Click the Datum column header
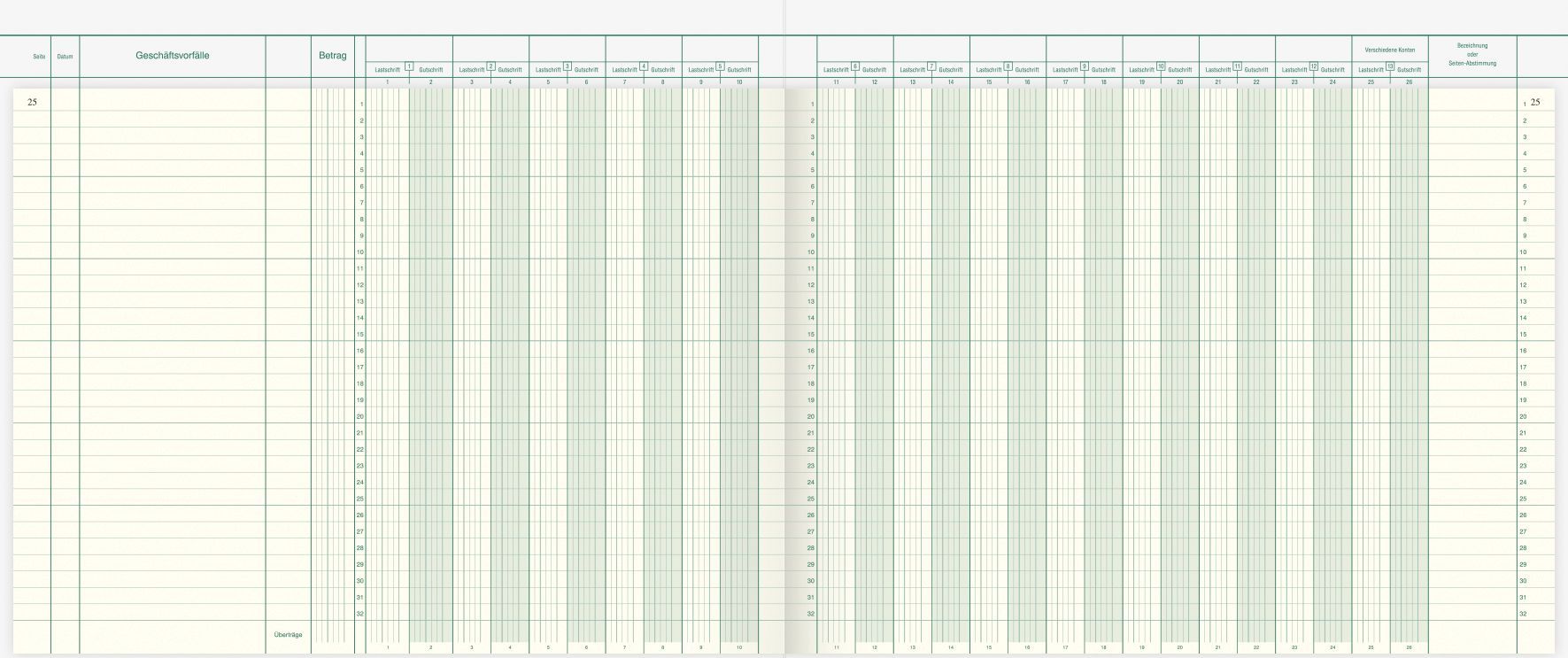 click(x=65, y=57)
